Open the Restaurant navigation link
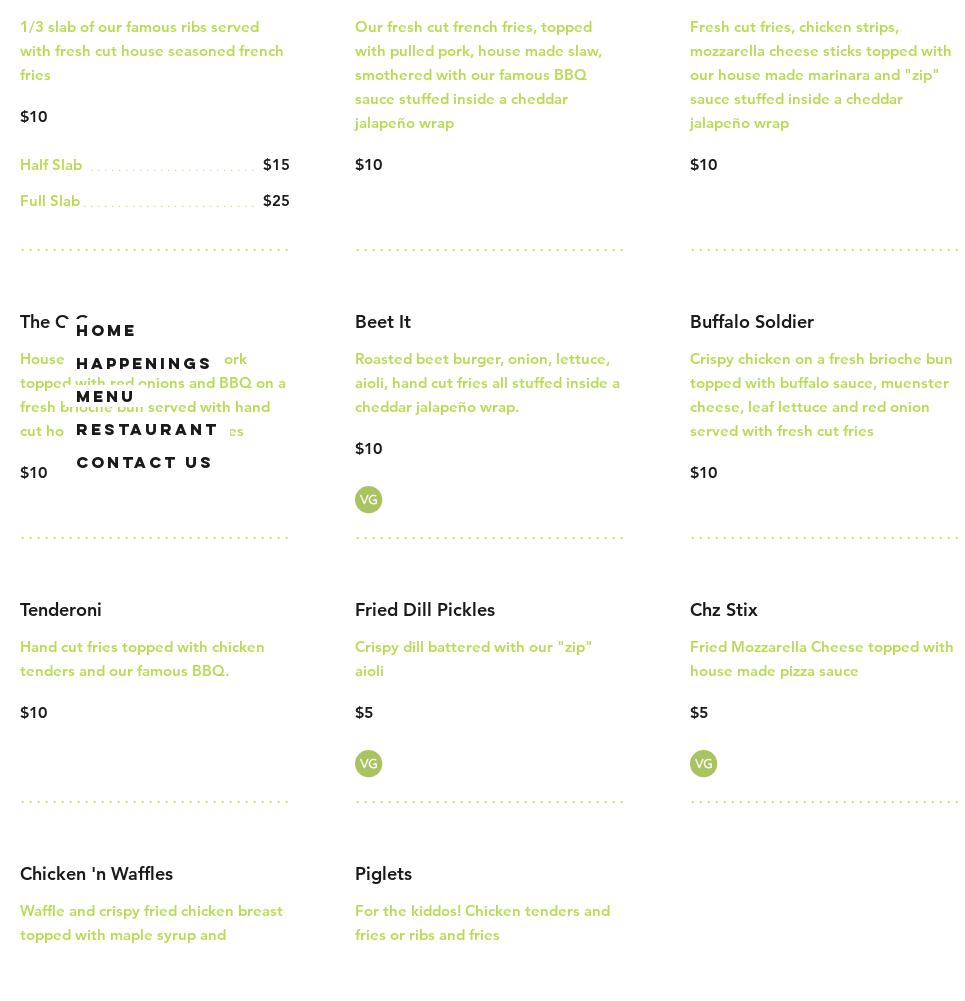The width and height of the screenshot is (965, 1001). pos(147,429)
